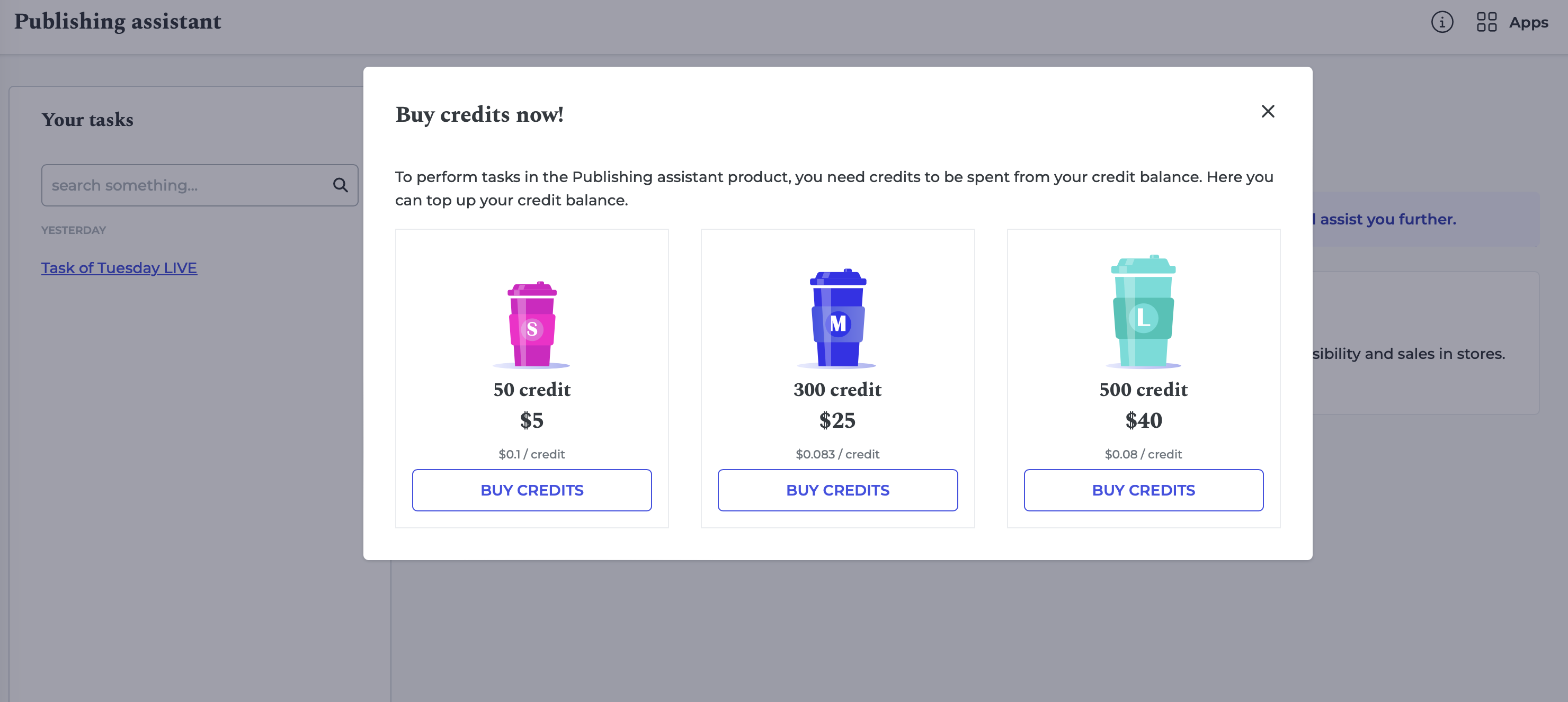The image size is (1568, 702).
Task: Buy the 300 credit package
Action: (x=838, y=490)
